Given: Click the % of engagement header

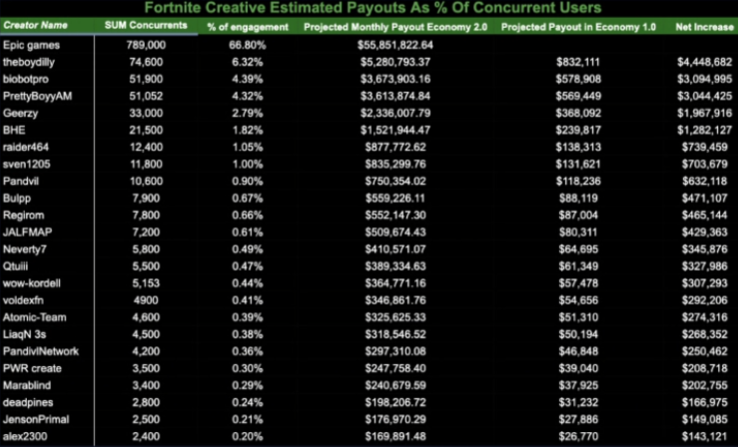Looking at the screenshot, I should [x=248, y=27].
